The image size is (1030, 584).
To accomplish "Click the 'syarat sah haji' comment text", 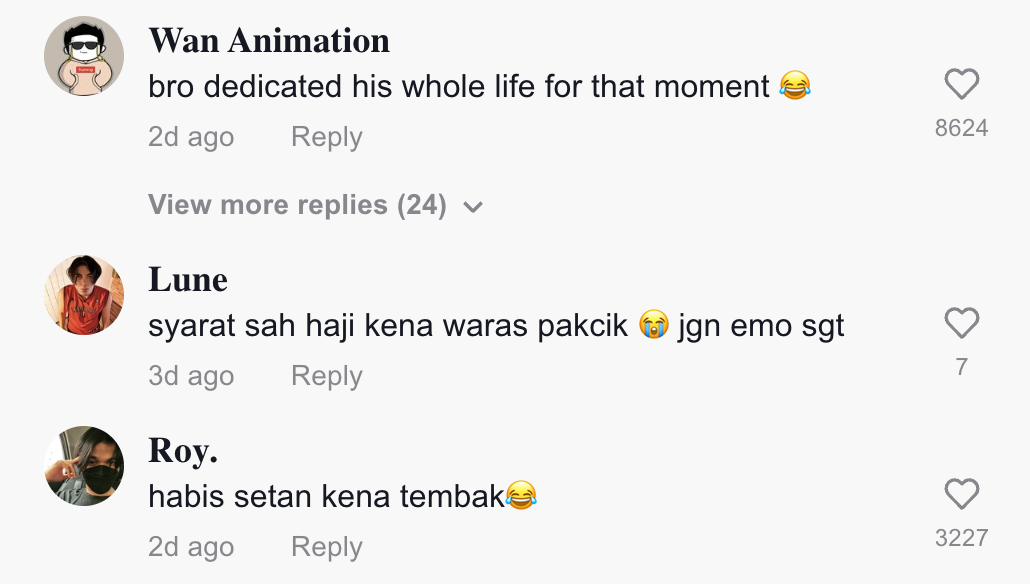I will [390, 326].
